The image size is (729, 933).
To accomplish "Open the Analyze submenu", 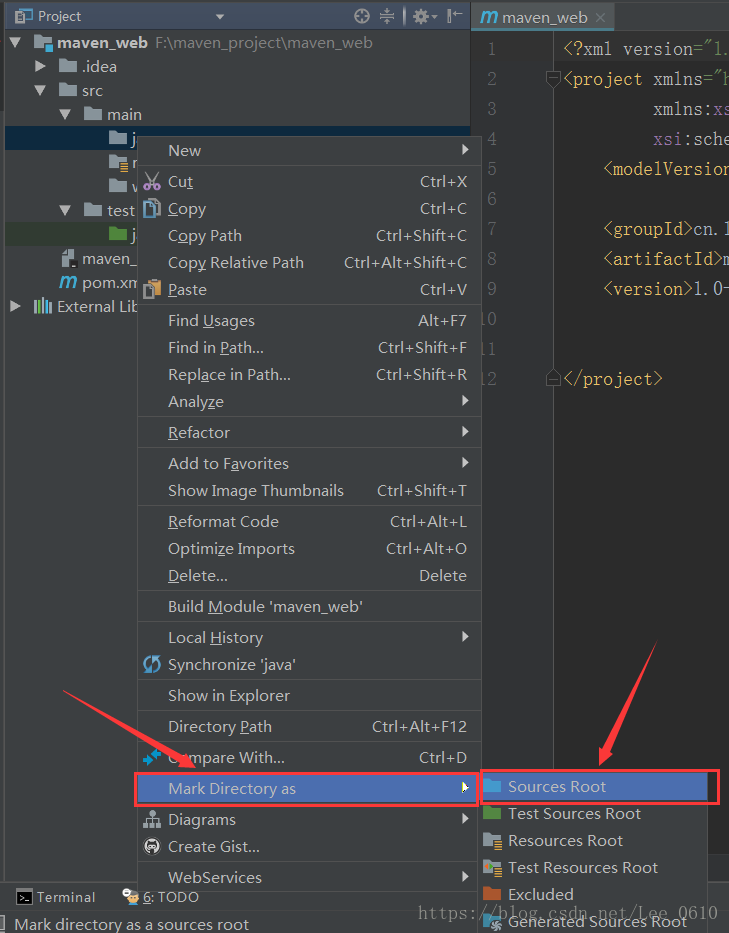I will click(309, 402).
